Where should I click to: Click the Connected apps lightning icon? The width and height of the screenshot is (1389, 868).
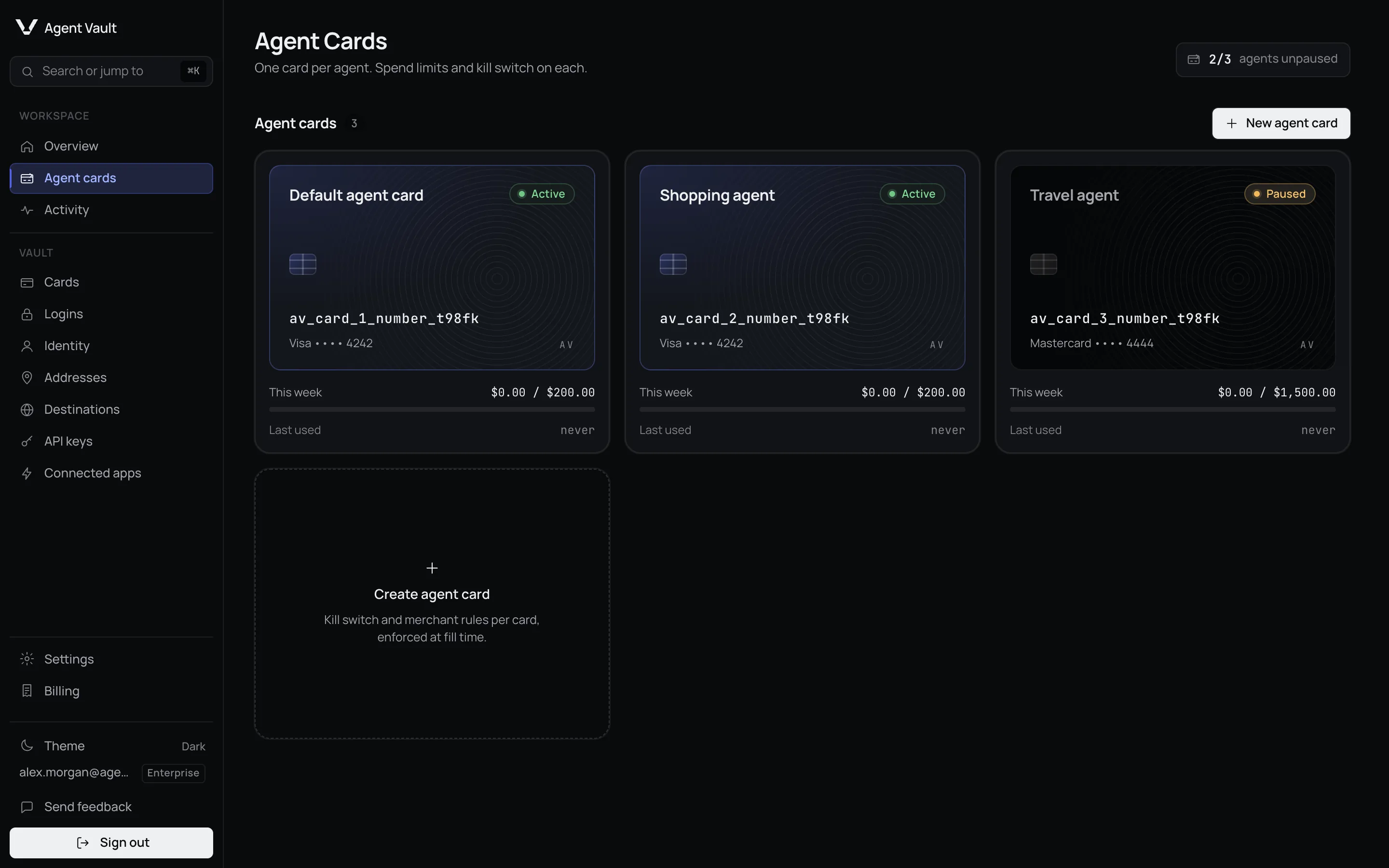(x=27, y=474)
